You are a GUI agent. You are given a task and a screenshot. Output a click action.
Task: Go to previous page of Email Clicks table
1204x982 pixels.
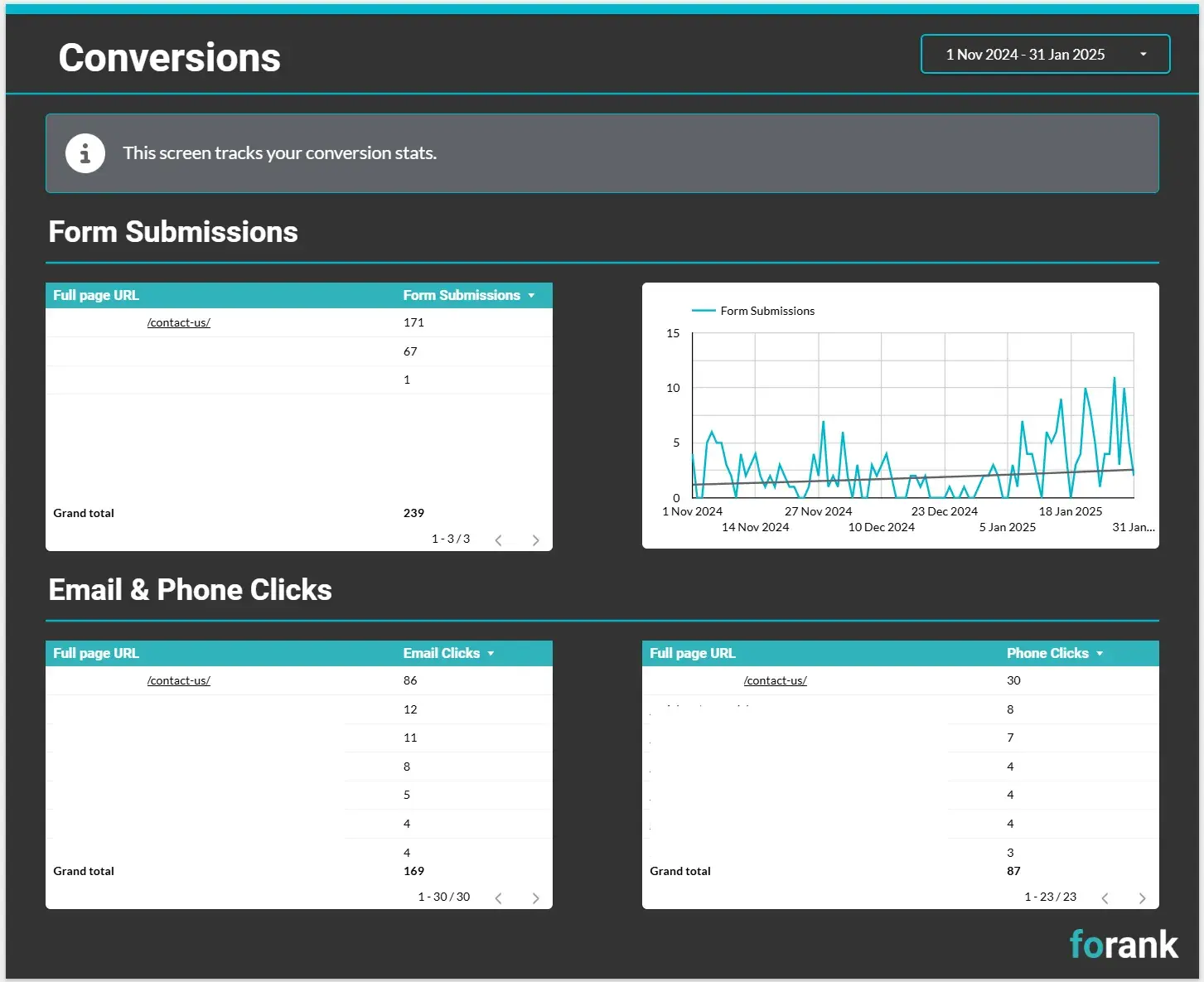click(499, 898)
